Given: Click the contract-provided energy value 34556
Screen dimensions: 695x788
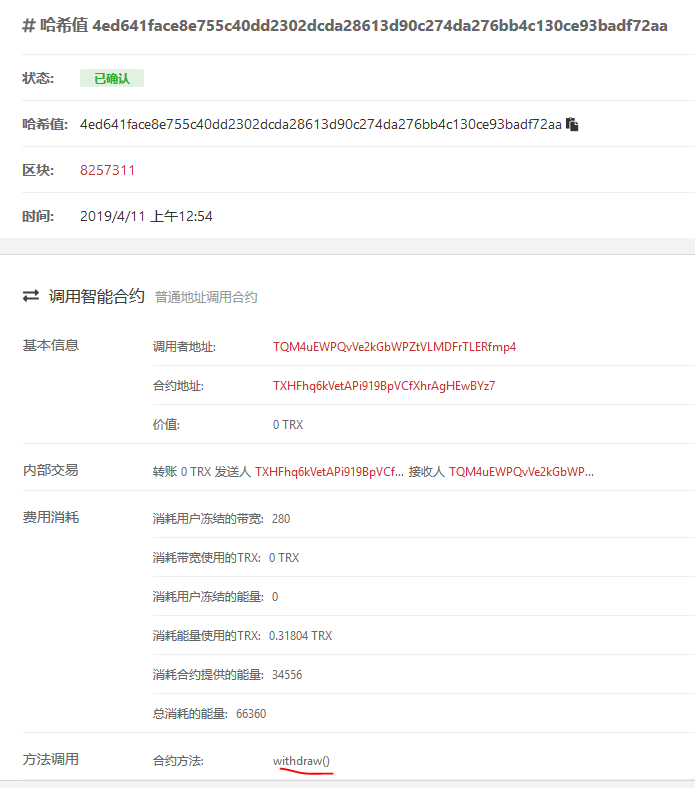Looking at the screenshot, I should tap(287, 675).
